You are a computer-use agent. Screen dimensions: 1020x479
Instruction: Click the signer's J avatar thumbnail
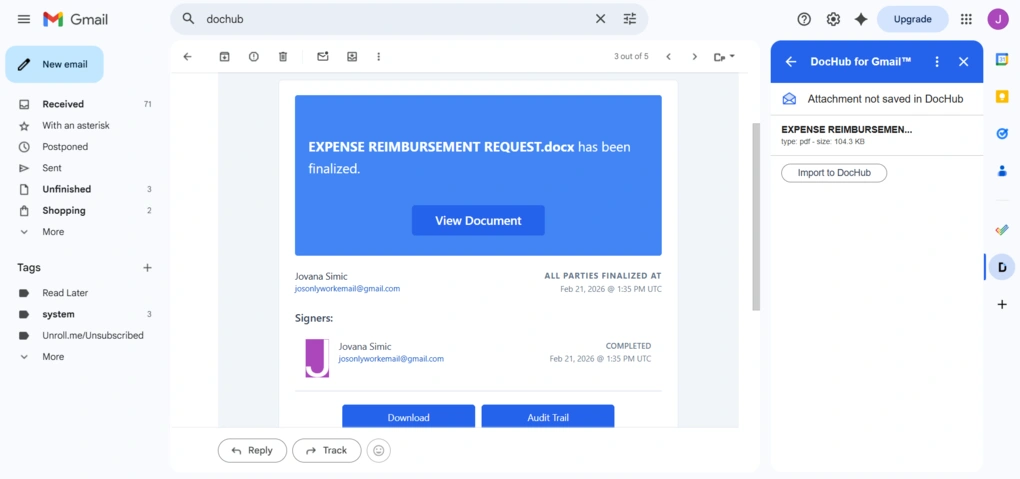(x=317, y=358)
